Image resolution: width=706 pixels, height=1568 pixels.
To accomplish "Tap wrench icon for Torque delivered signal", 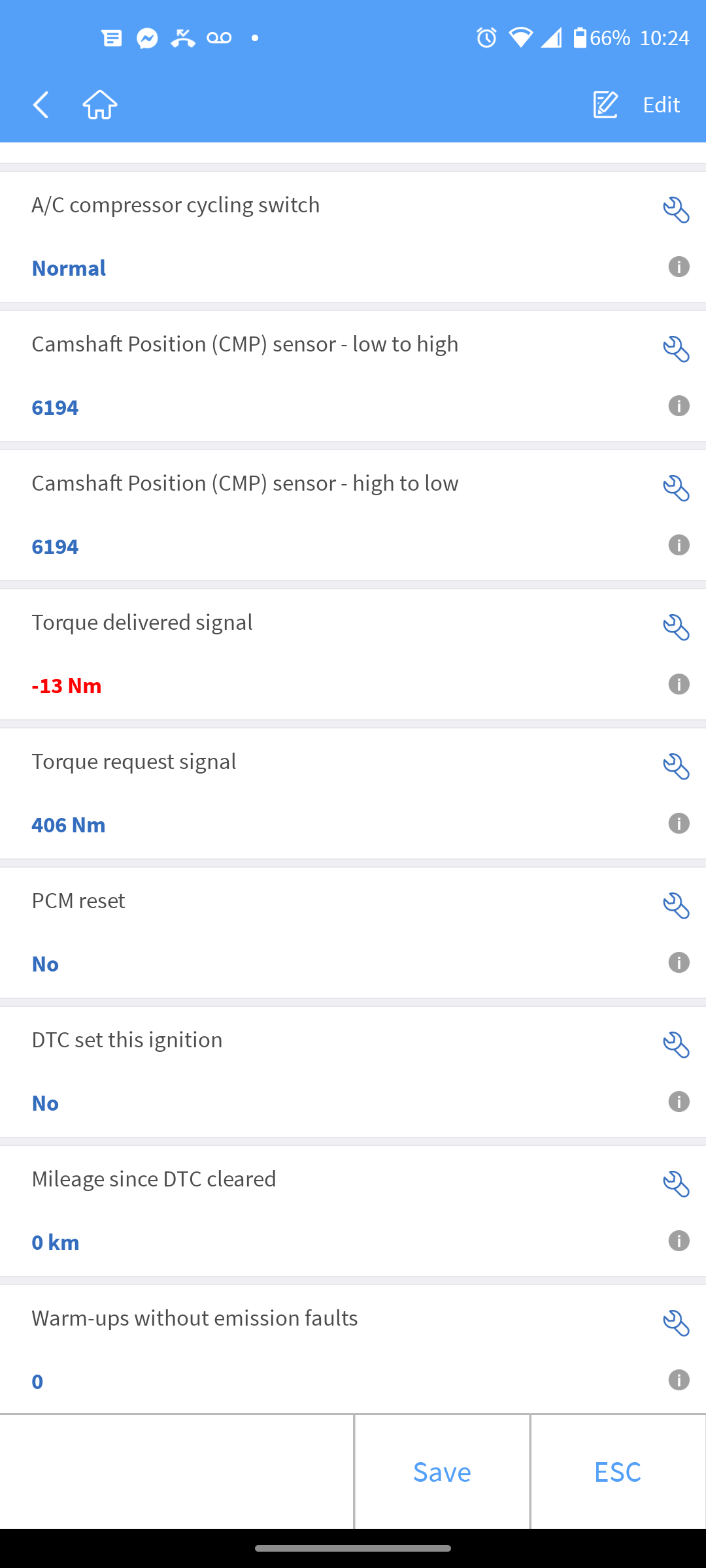I will (x=676, y=628).
